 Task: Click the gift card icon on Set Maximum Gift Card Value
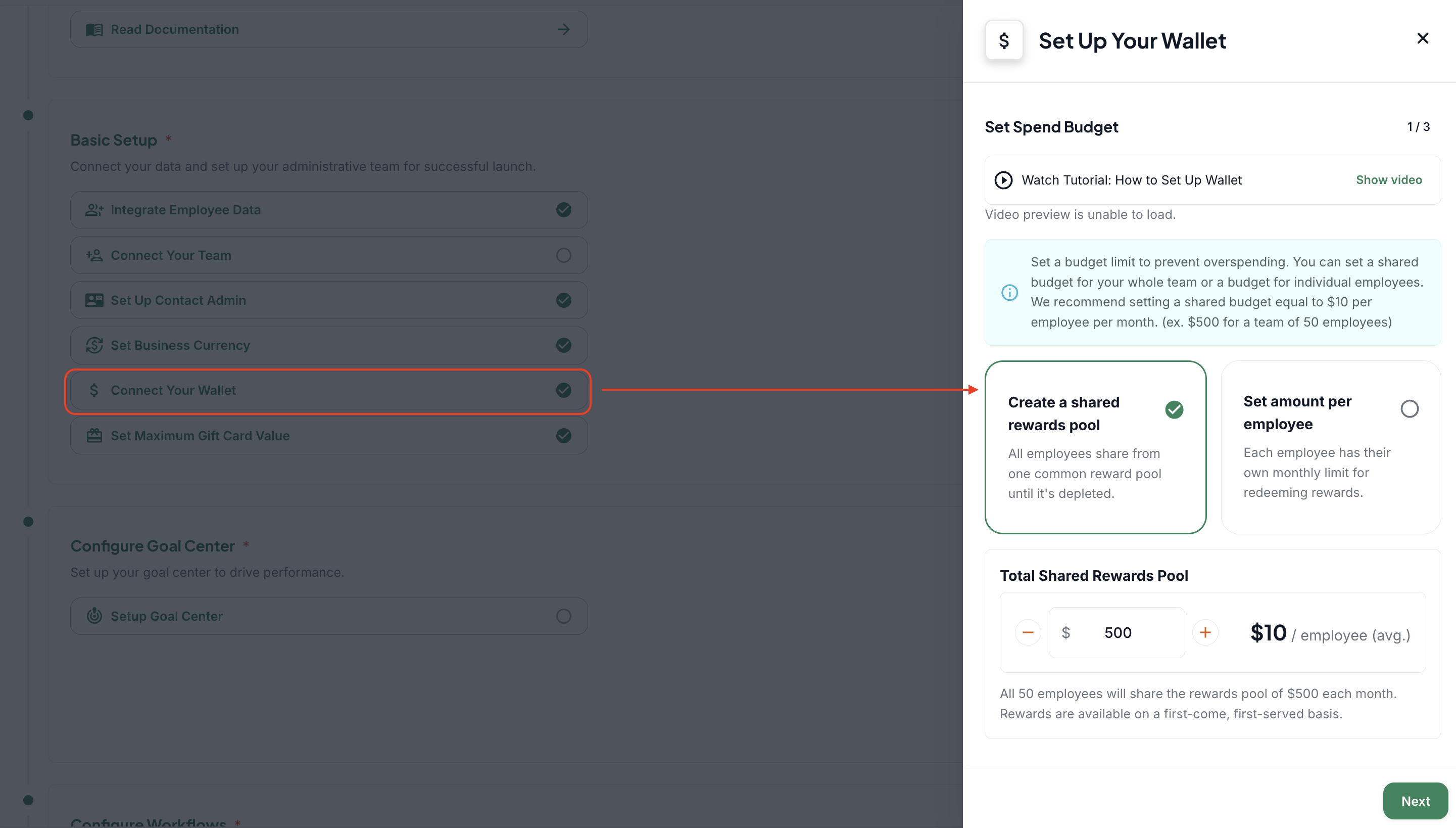(x=94, y=436)
